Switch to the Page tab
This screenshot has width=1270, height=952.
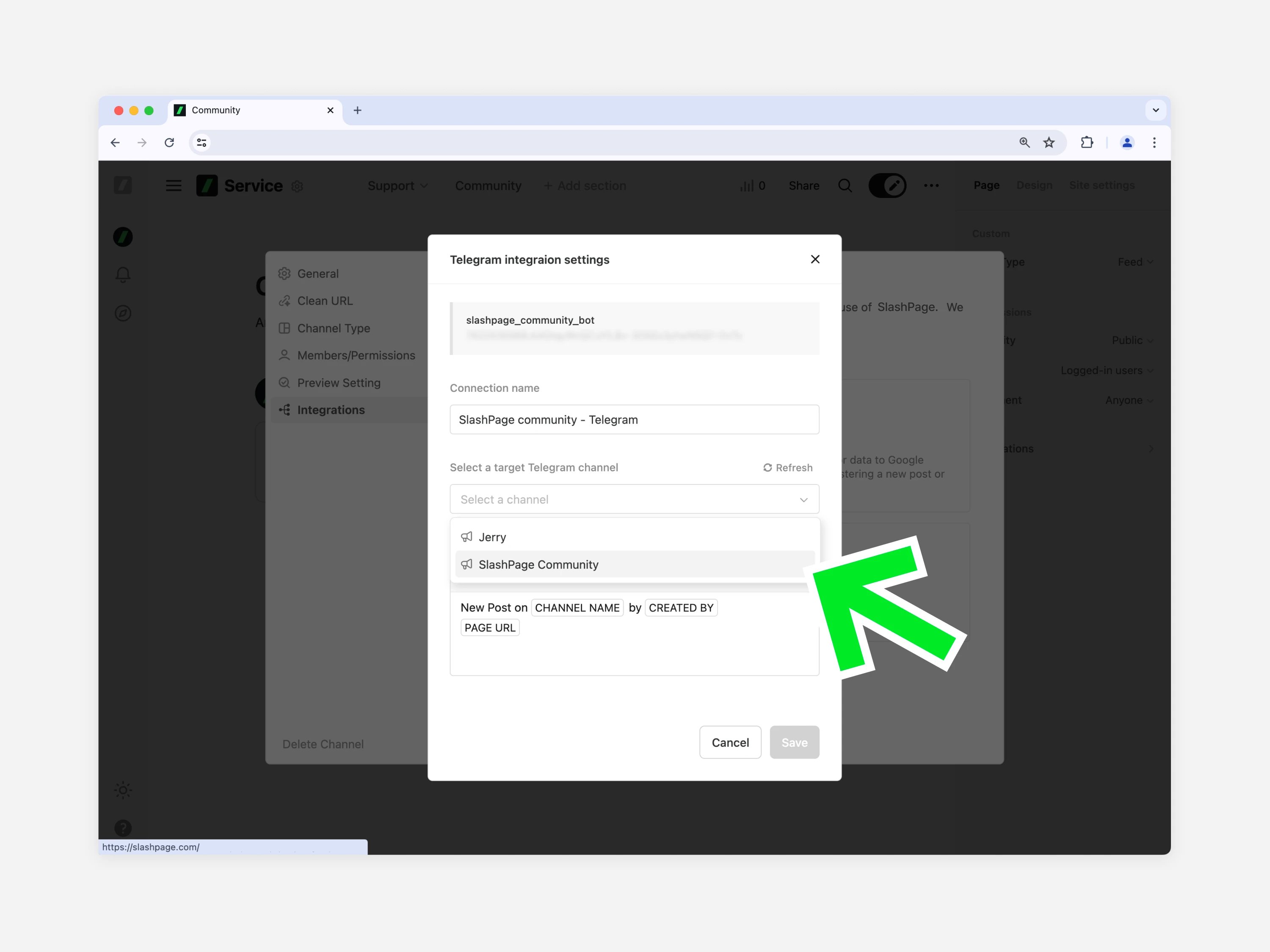coord(986,185)
